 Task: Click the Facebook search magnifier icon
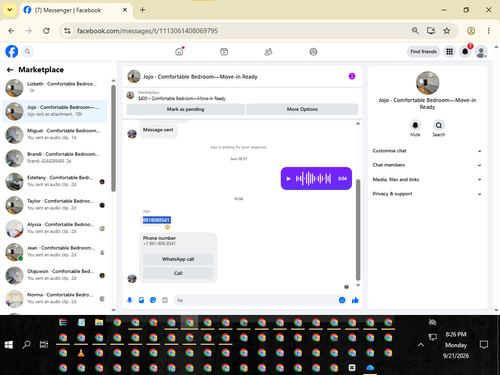coord(27,51)
